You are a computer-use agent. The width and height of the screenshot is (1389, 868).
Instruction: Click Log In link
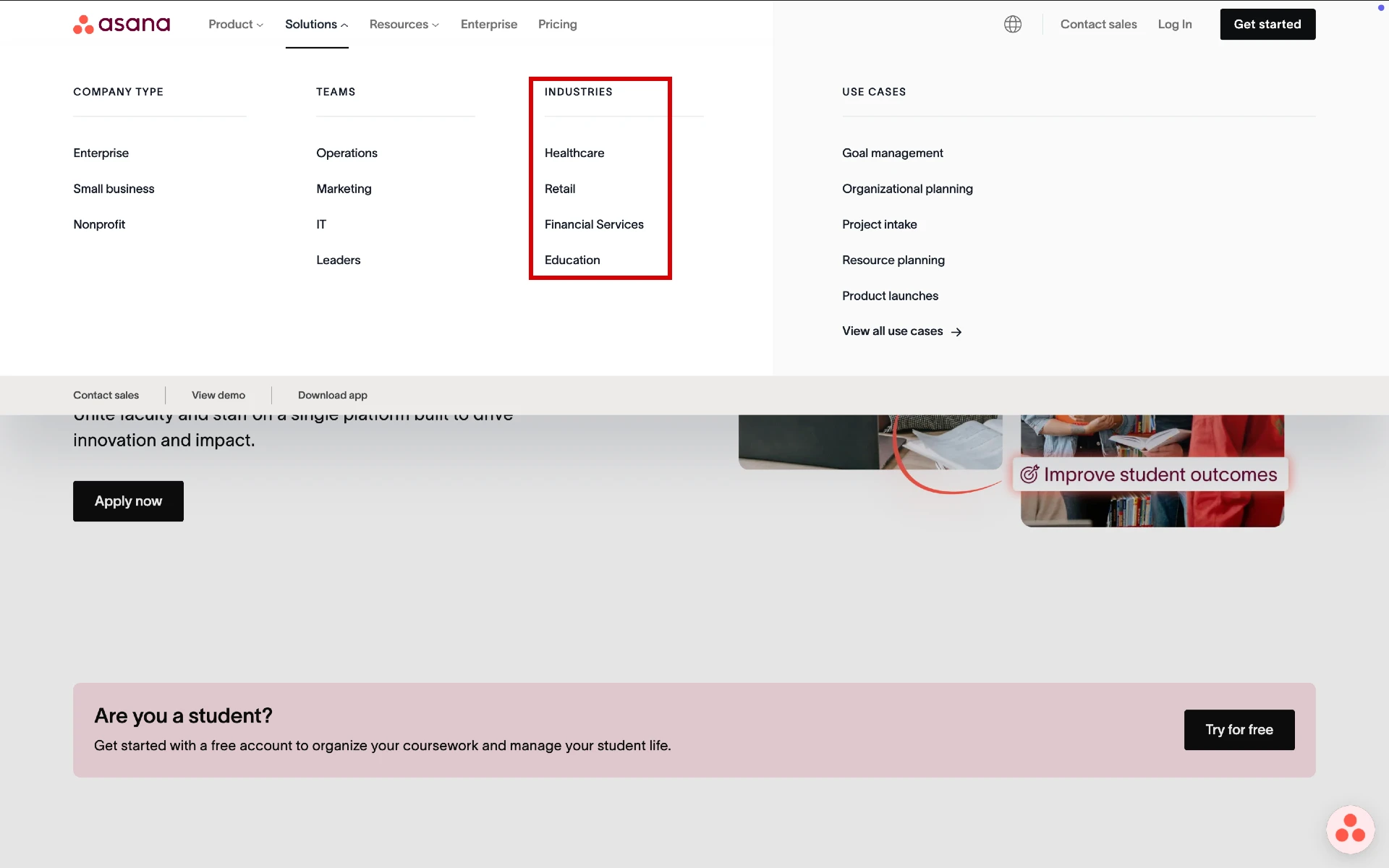(1174, 24)
